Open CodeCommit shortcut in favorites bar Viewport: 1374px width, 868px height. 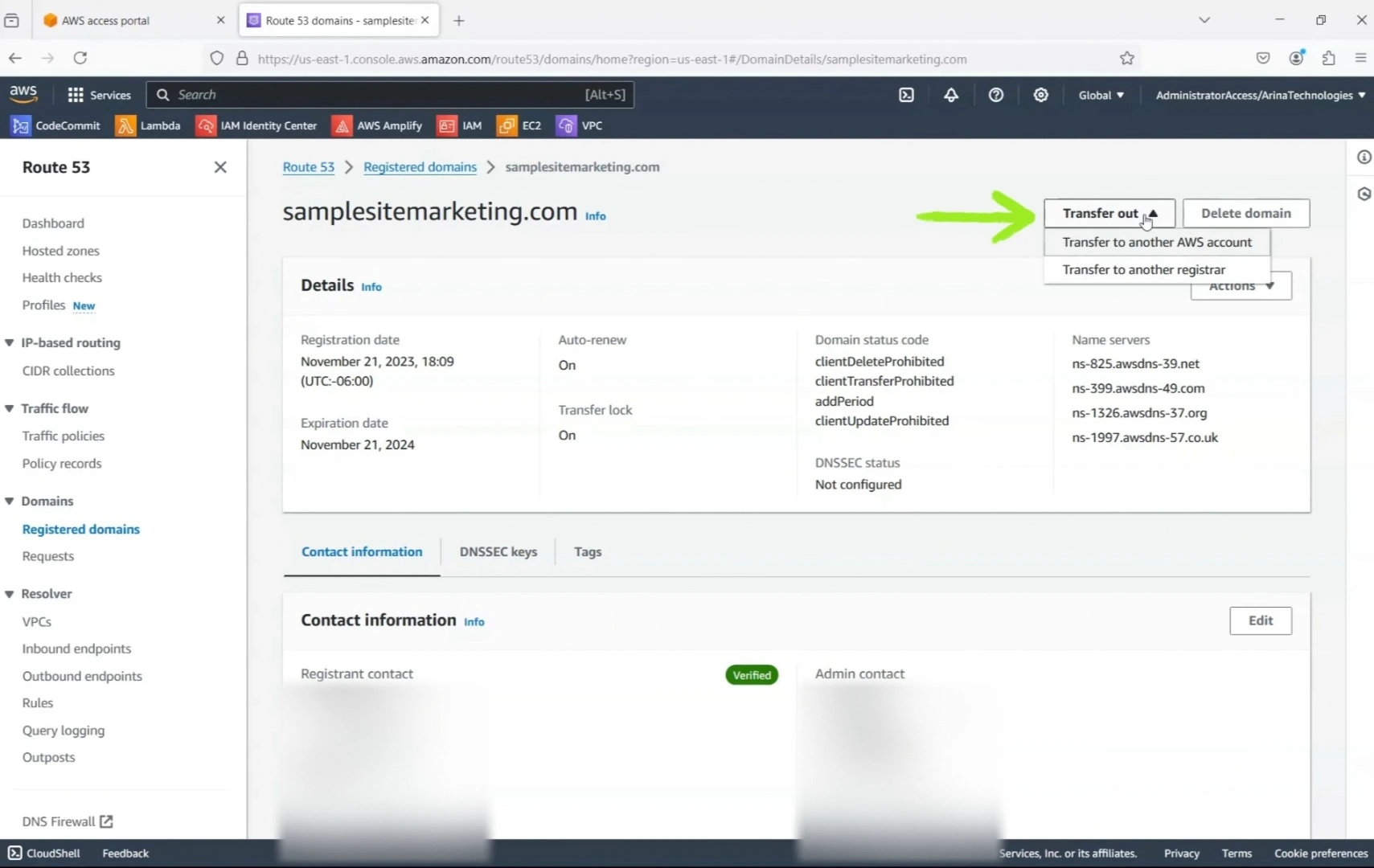[x=56, y=125]
